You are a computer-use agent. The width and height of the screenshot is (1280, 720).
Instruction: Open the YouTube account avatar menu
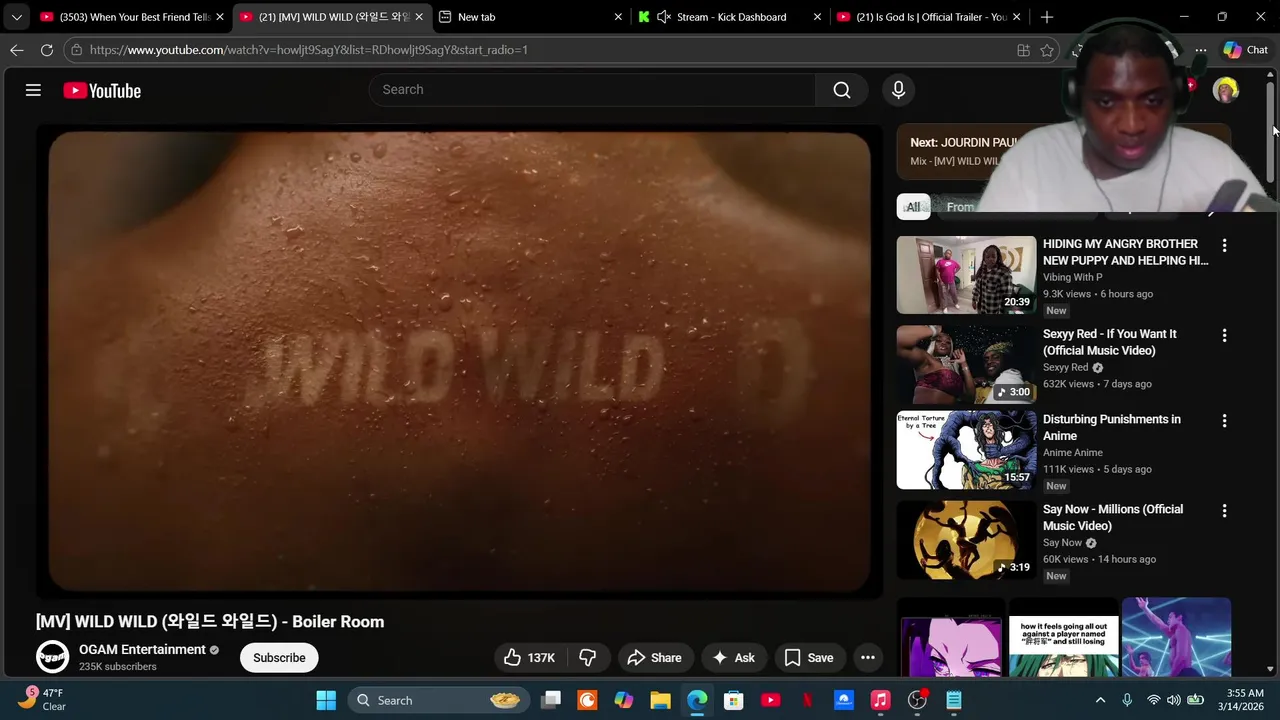coord(1225,90)
